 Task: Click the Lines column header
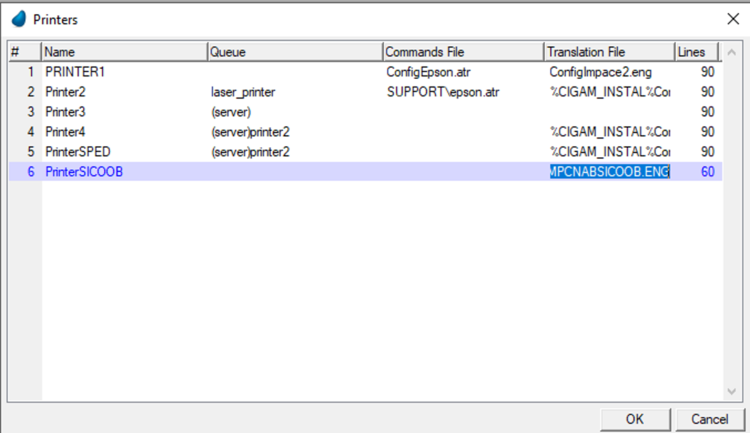coord(697,51)
